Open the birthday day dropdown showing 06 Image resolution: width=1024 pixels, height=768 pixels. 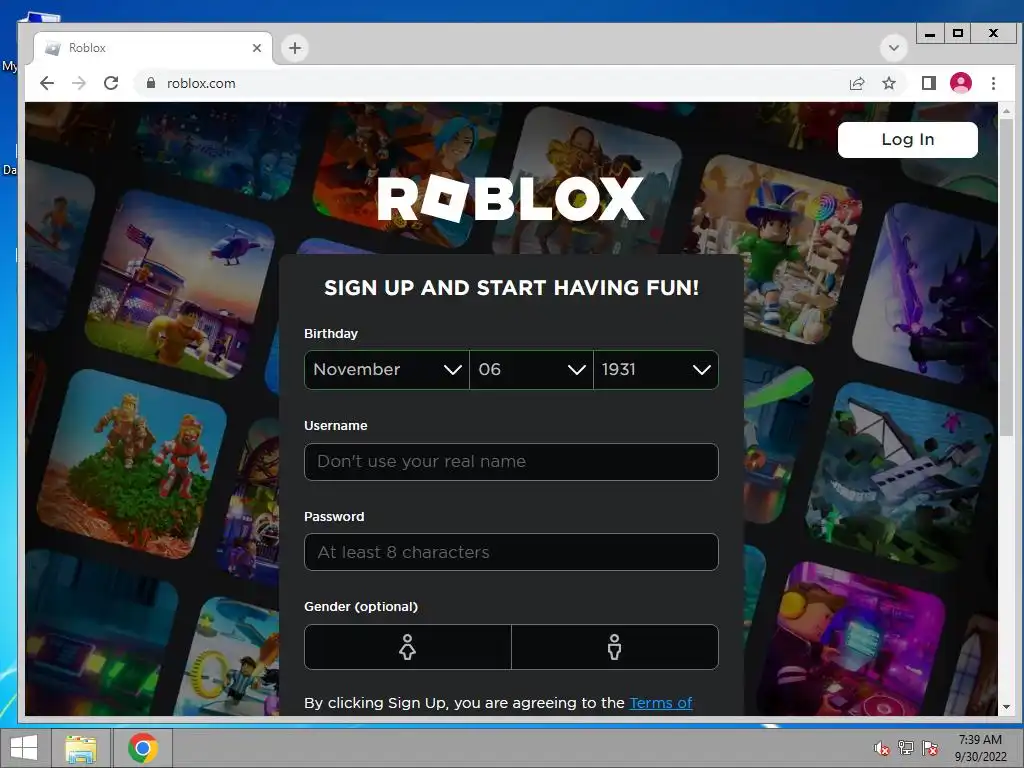[x=532, y=370]
